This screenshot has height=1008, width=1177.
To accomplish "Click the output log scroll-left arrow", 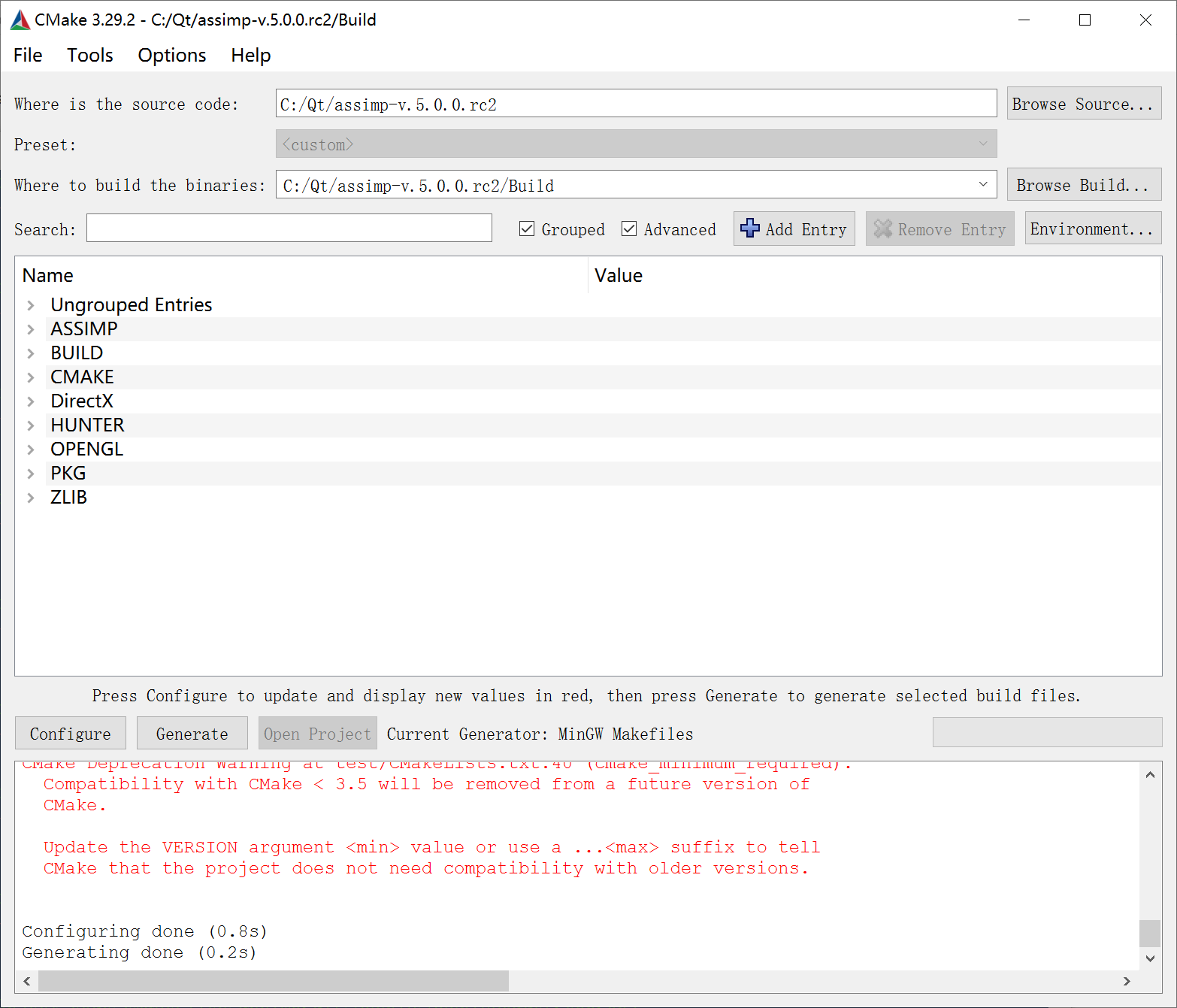I will pos(27,981).
